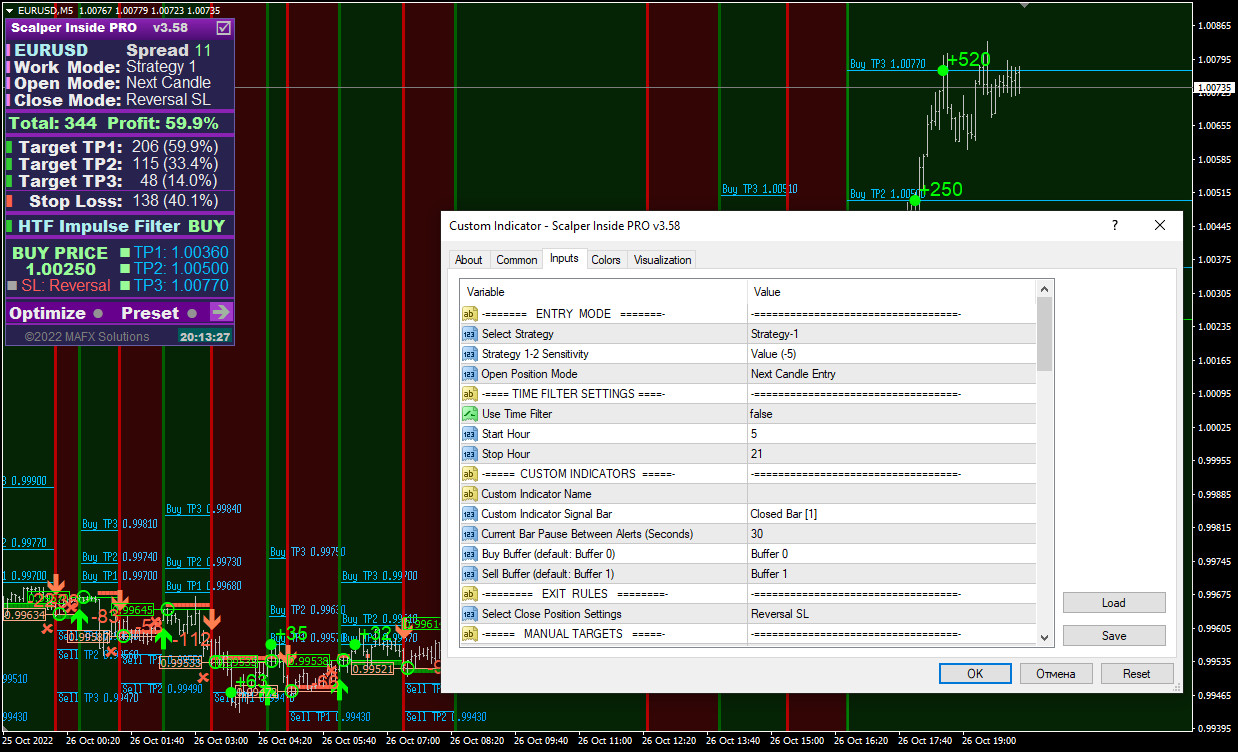Click the scrollbar thumb in the Inputs list
This screenshot has width=1238, height=752.
(1045, 334)
